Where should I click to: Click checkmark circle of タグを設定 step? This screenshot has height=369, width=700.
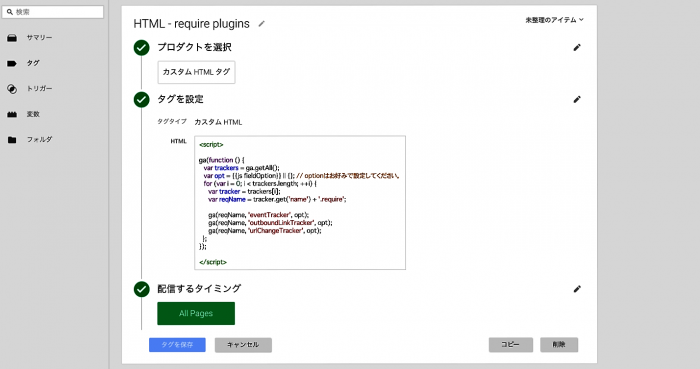tap(142, 100)
